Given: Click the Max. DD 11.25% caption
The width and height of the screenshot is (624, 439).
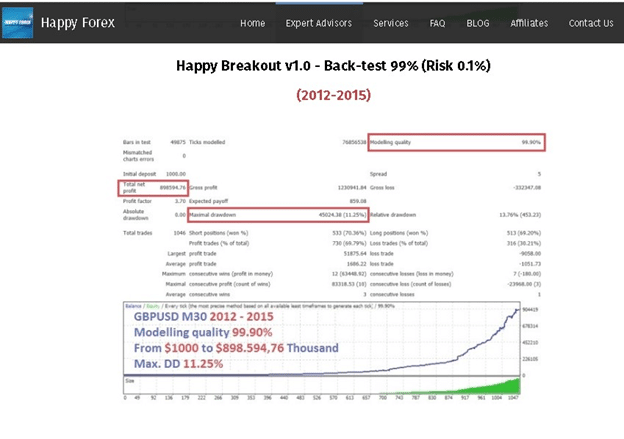Looking at the screenshot, I should pos(178,364).
